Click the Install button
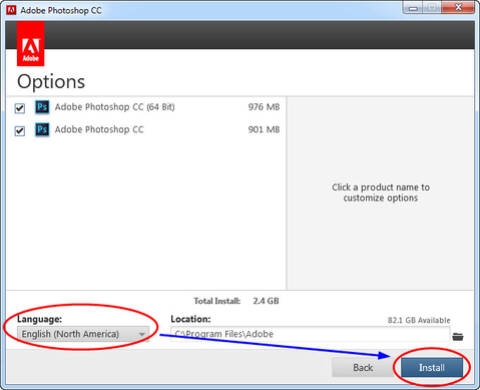480x390 pixels. pos(432,368)
